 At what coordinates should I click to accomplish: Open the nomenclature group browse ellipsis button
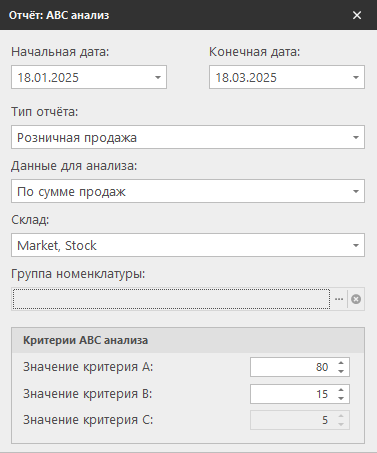click(x=339, y=299)
